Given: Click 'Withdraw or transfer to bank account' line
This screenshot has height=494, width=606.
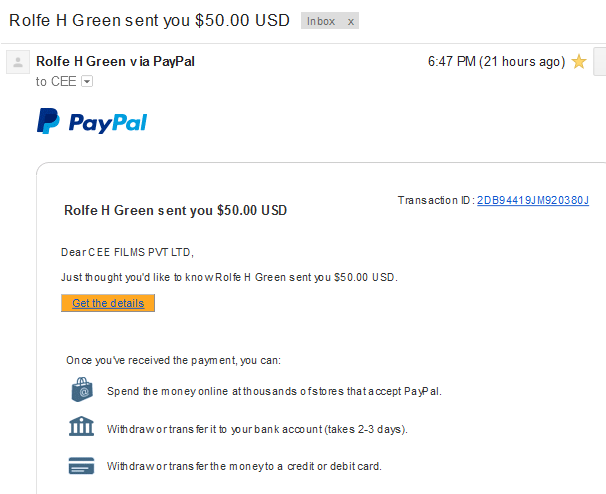Looking at the screenshot, I should pos(257,429).
